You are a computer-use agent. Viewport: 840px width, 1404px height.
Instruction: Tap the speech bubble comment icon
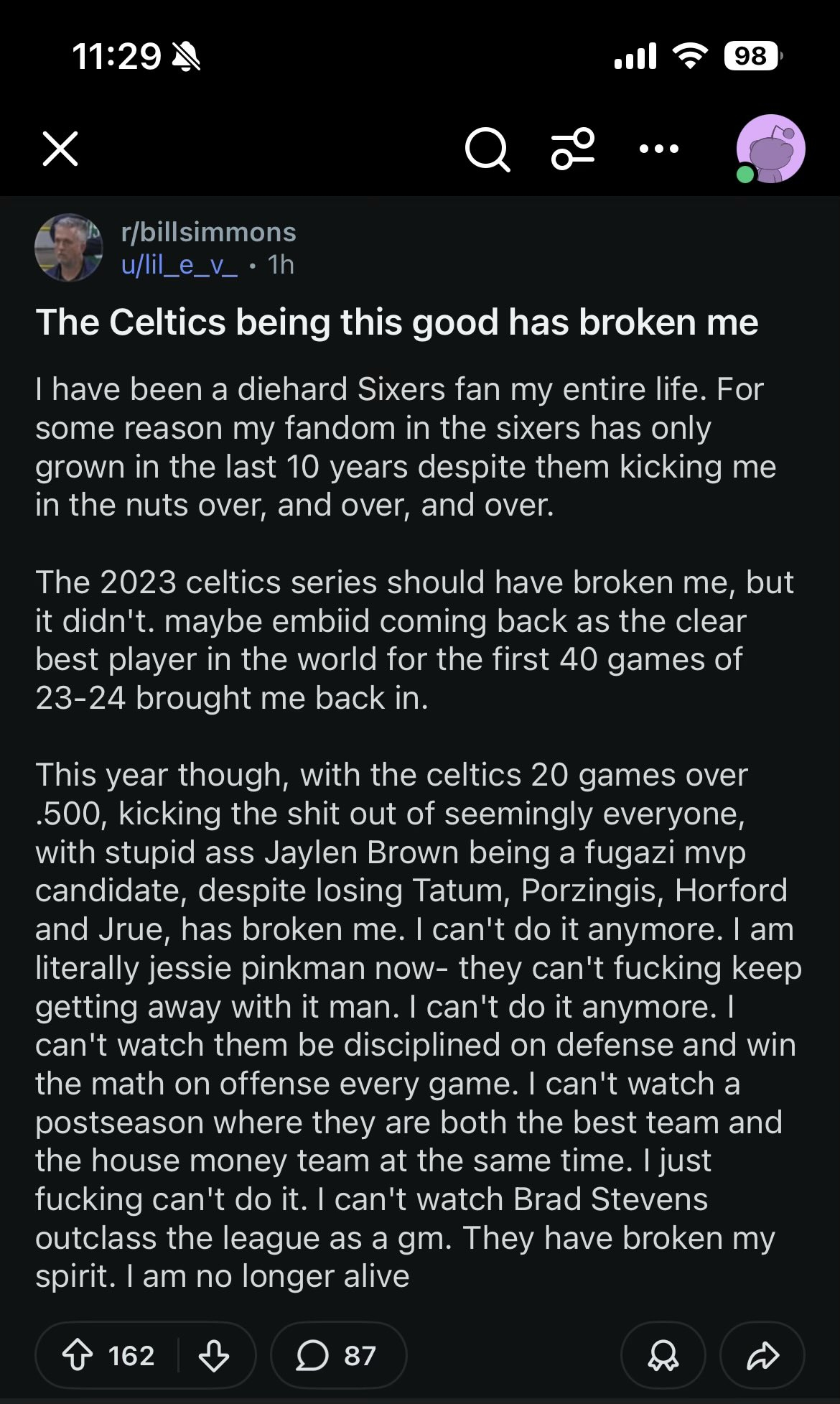click(312, 1356)
